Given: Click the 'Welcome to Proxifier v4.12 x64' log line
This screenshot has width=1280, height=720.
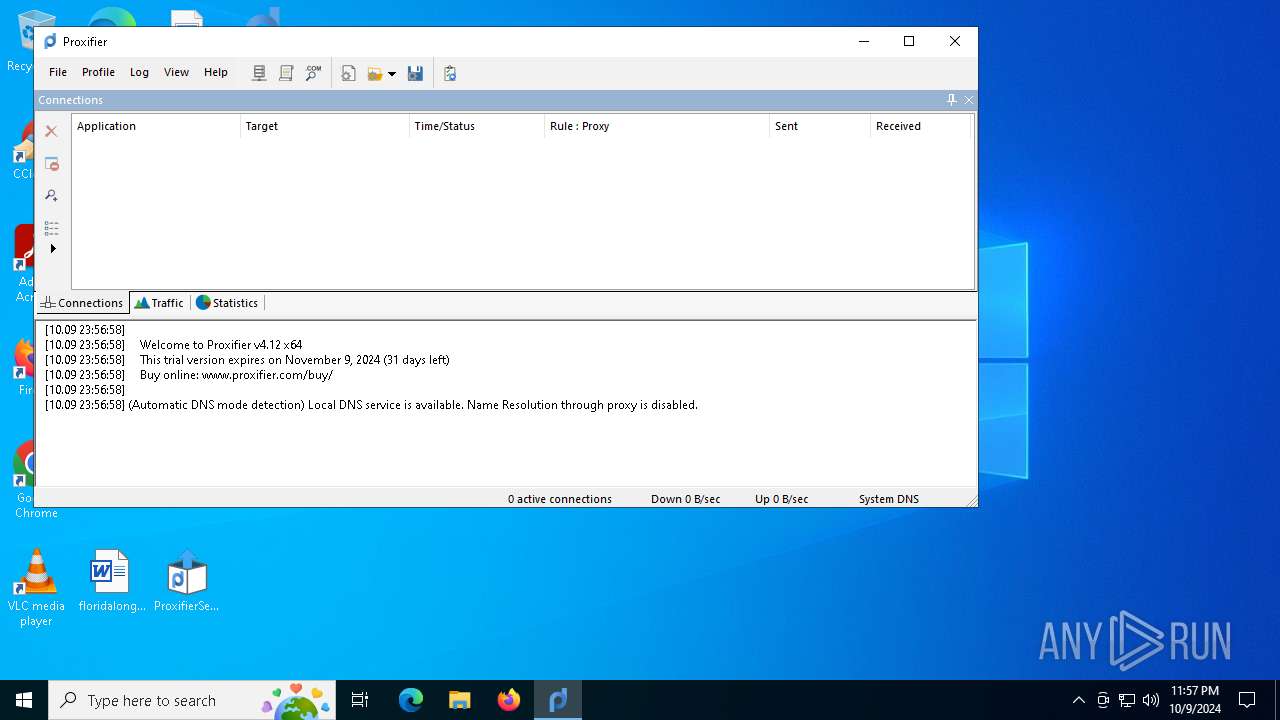Looking at the screenshot, I should [x=221, y=345].
